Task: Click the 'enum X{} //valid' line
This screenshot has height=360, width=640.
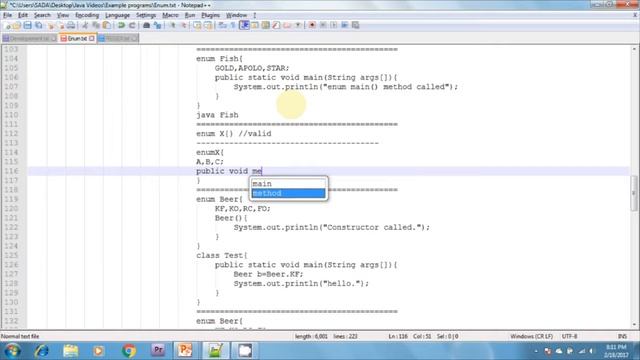Action: [x=233, y=134]
